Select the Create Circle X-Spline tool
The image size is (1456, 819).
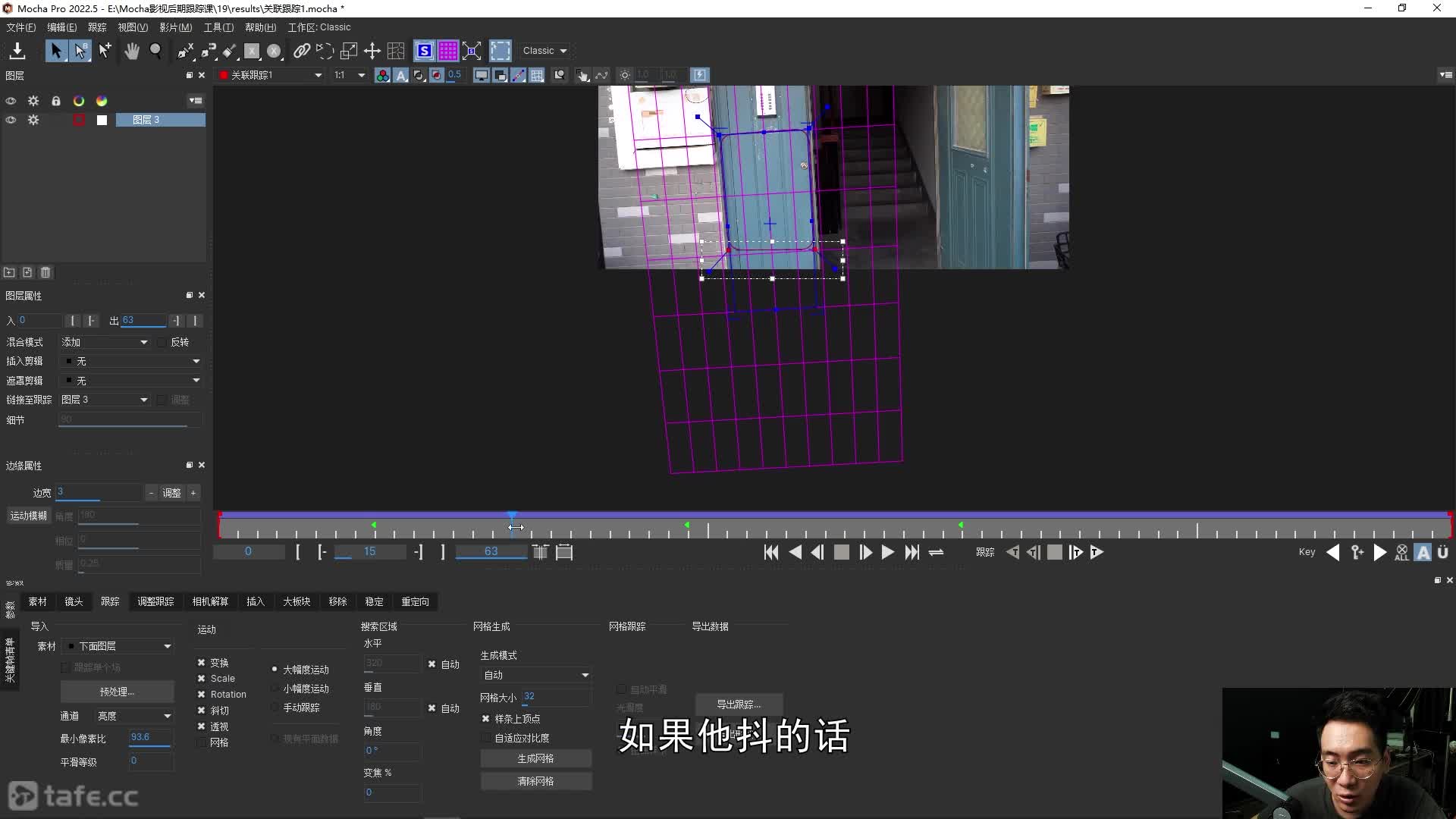pyautogui.click(x=274, y=51)
